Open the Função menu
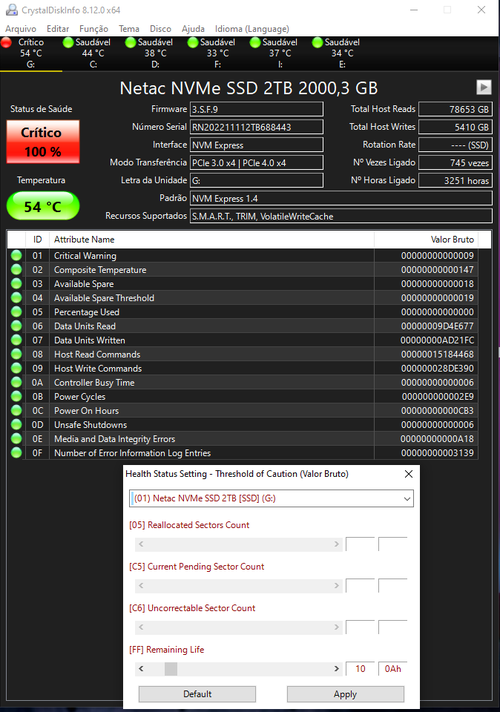This screenshot has height=712, width=500. pos(94,29)
